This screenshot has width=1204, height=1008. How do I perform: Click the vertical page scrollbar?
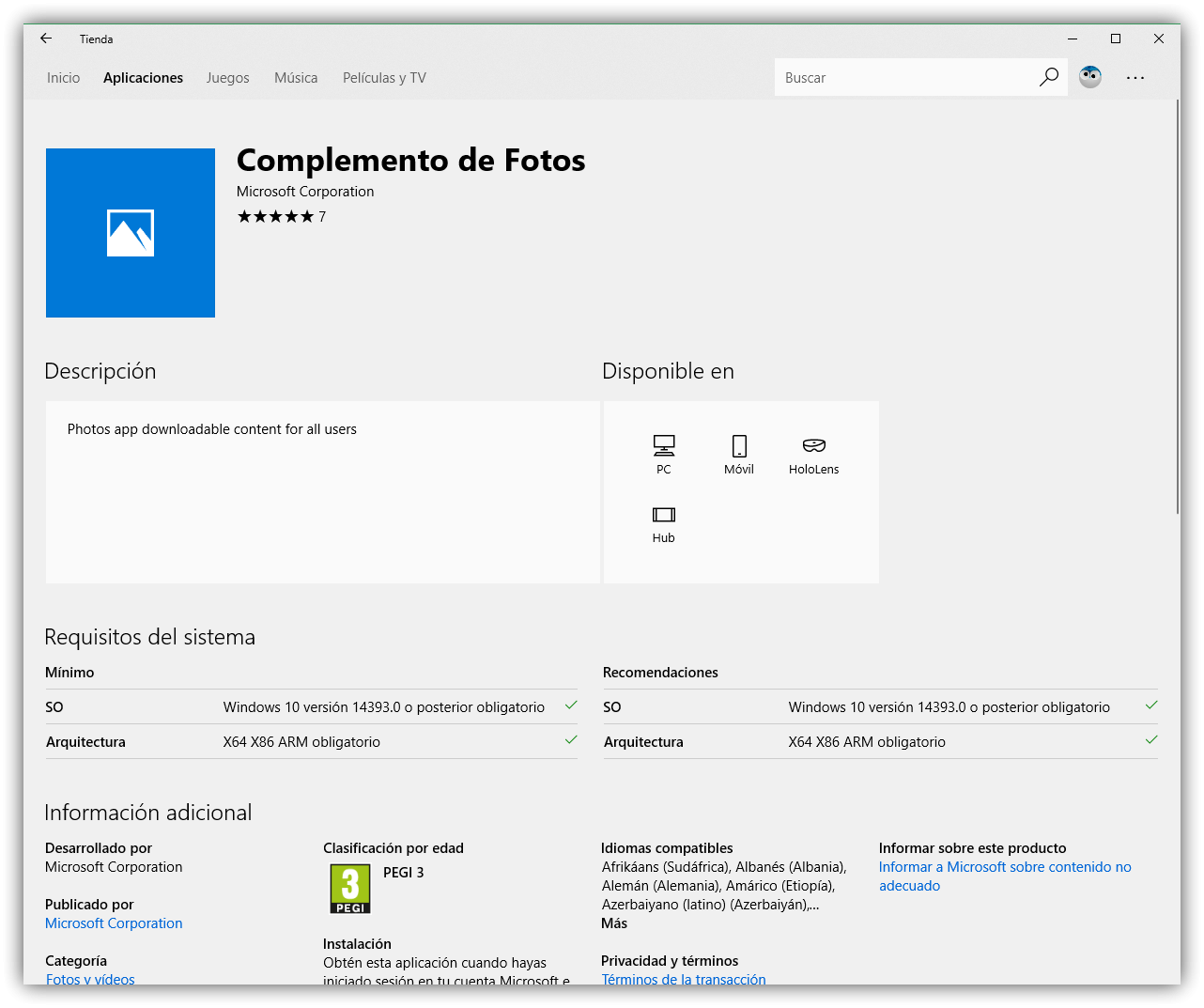[1178, 307]
